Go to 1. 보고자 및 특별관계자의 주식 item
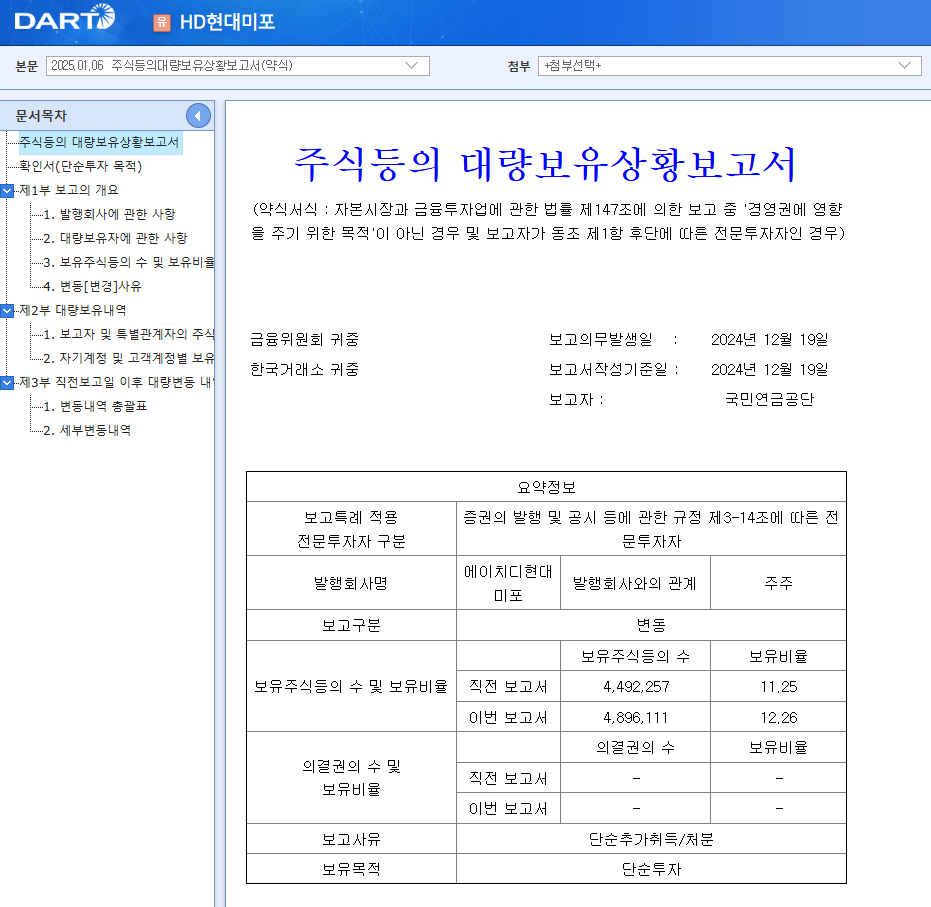 tap(128, 334)
